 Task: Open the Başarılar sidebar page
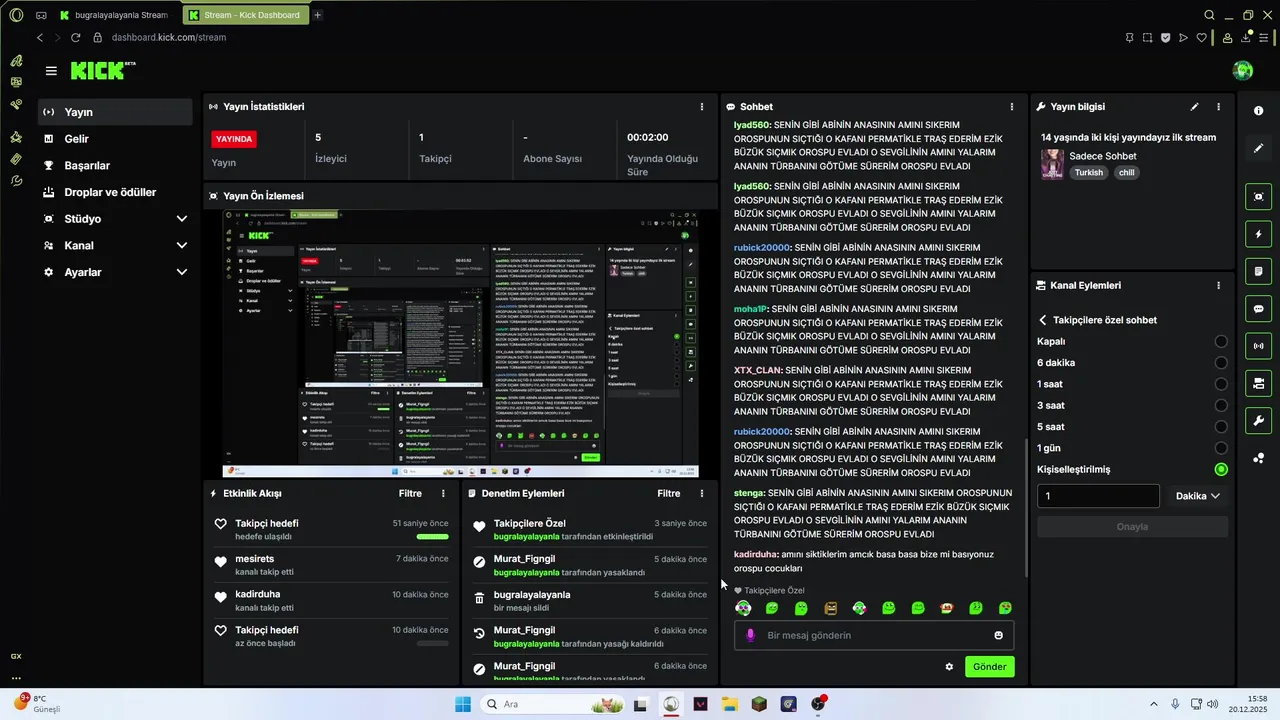pyautogui.click(x=115, y=165)
